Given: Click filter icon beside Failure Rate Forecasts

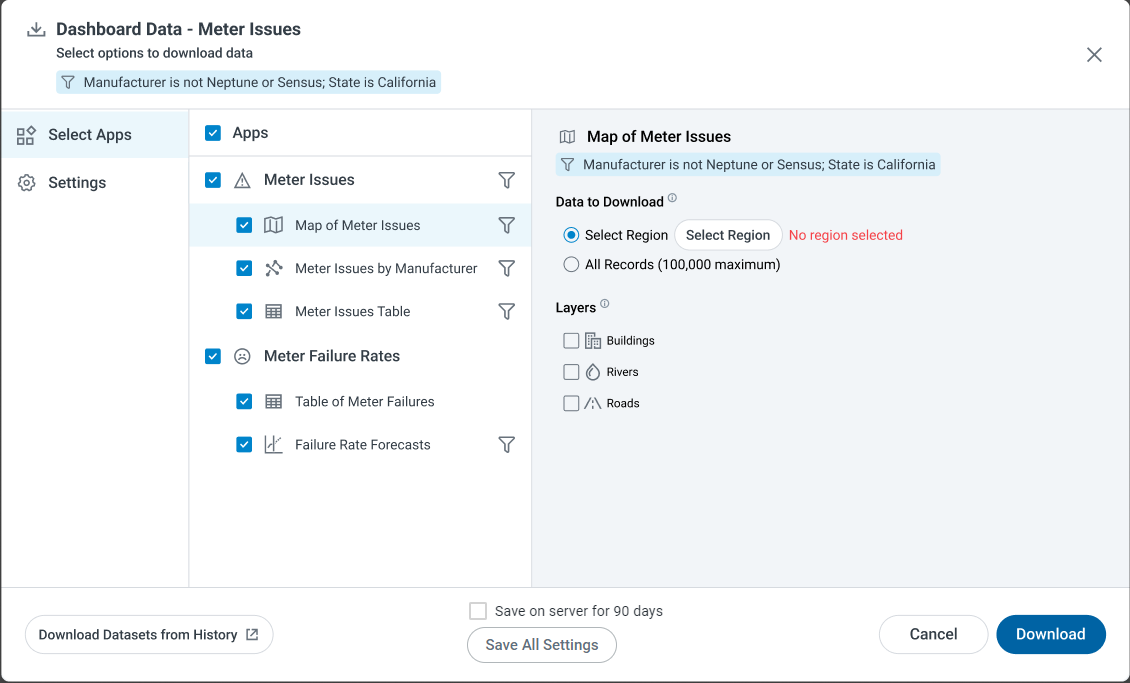Looking at the screenshot, I should click(507, 444).
